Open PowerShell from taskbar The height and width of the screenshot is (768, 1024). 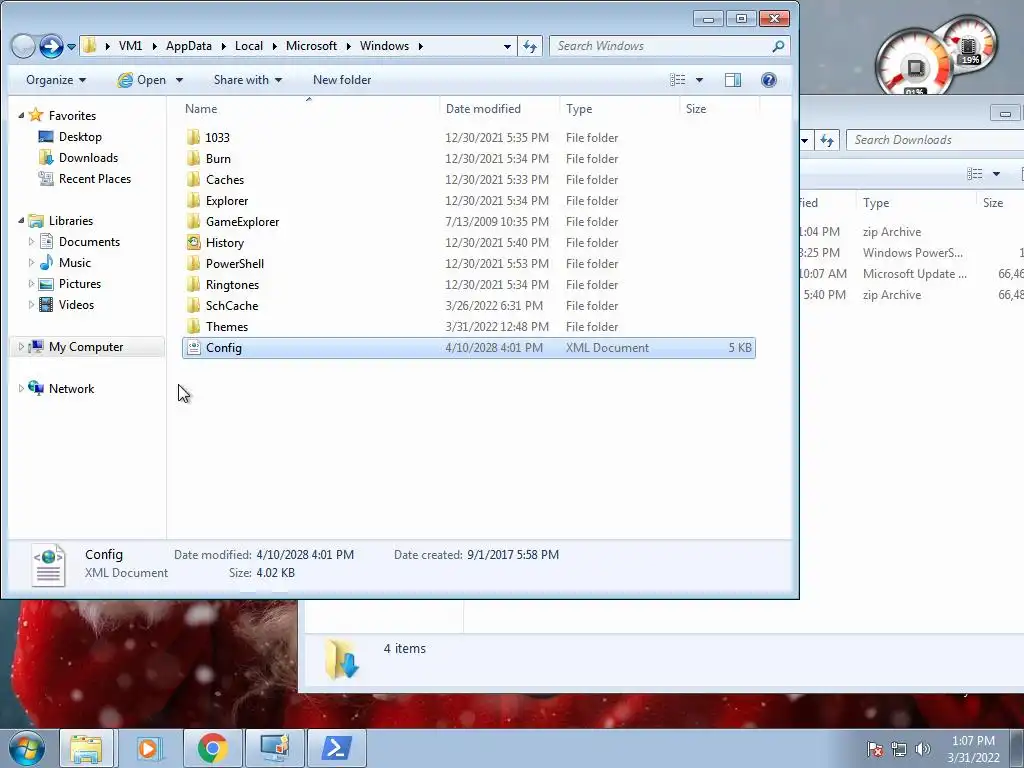click(x=336, y=748)
